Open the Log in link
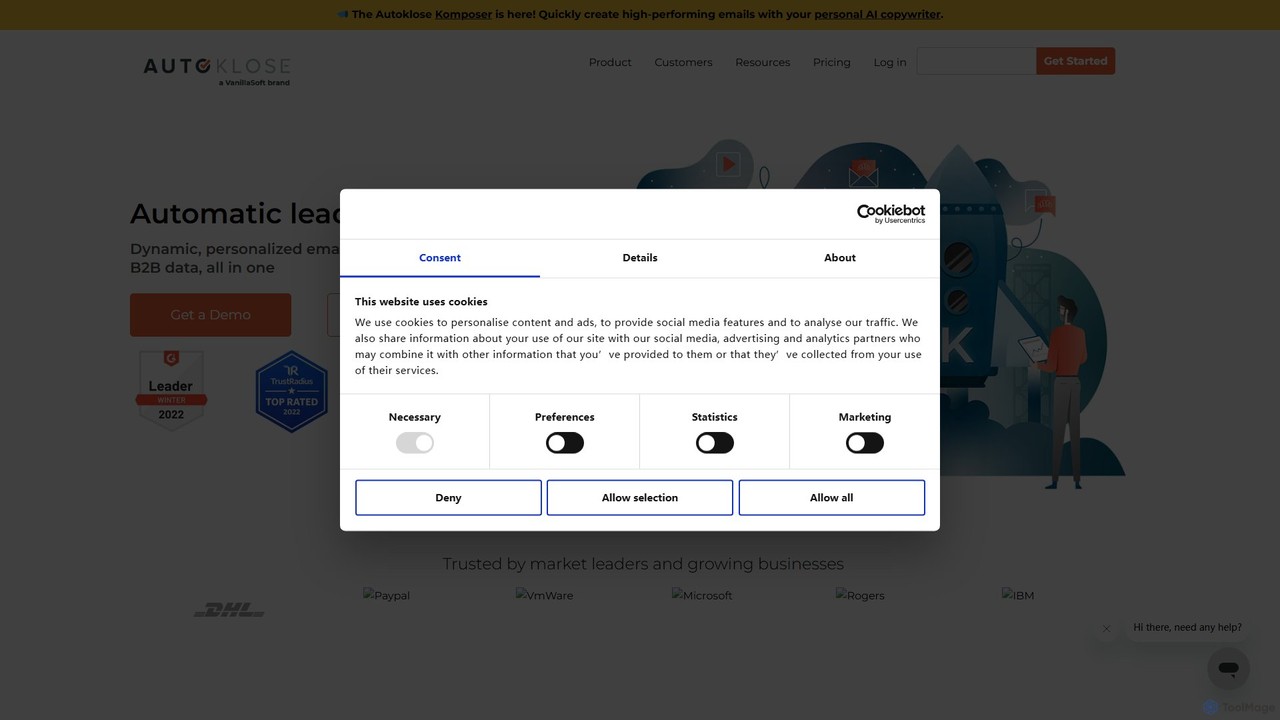 [890, 62]
